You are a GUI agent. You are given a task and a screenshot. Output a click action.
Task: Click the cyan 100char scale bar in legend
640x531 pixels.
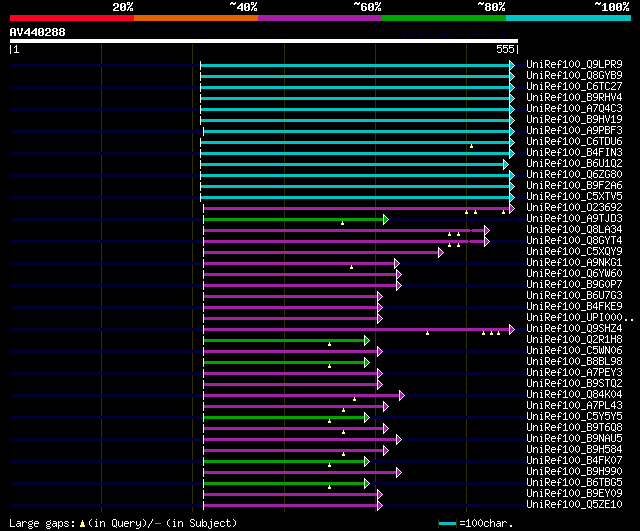click(x=447, y=524)
